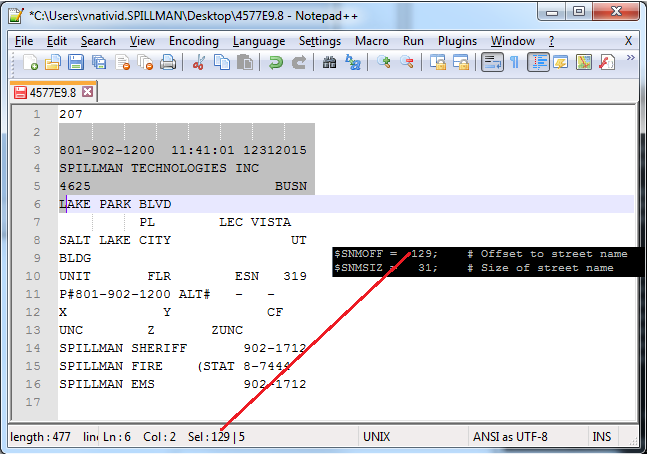Click 'SPILLMAN EMS' on line 16

[107, 384]
